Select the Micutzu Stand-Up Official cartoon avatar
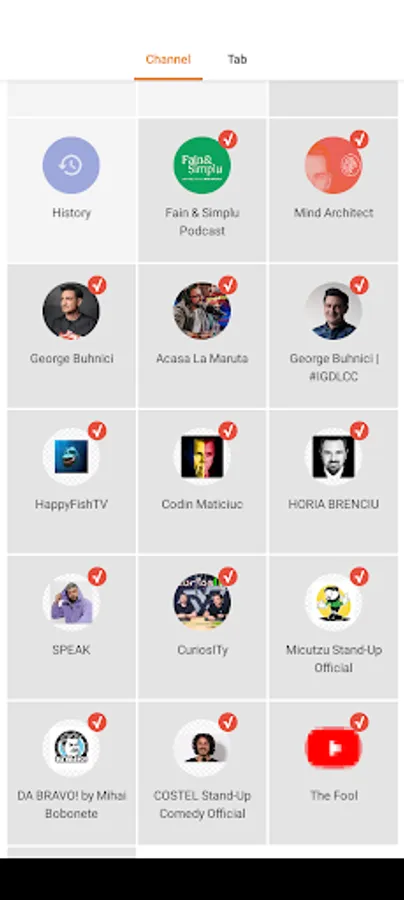This screenshot has height=900, width=404. [333, 602]
